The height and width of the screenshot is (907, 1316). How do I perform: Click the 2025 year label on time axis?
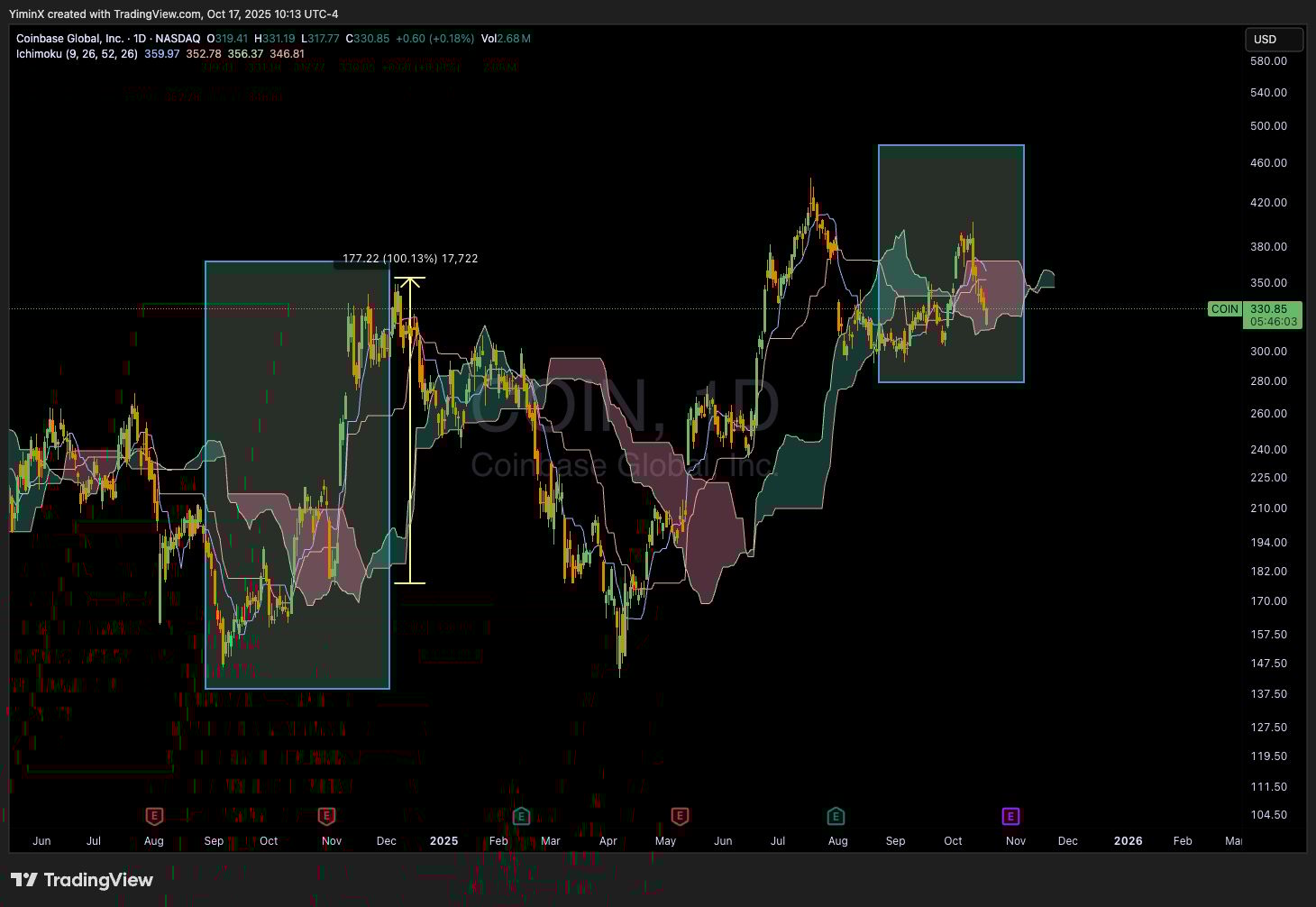(x=443, y=840)
